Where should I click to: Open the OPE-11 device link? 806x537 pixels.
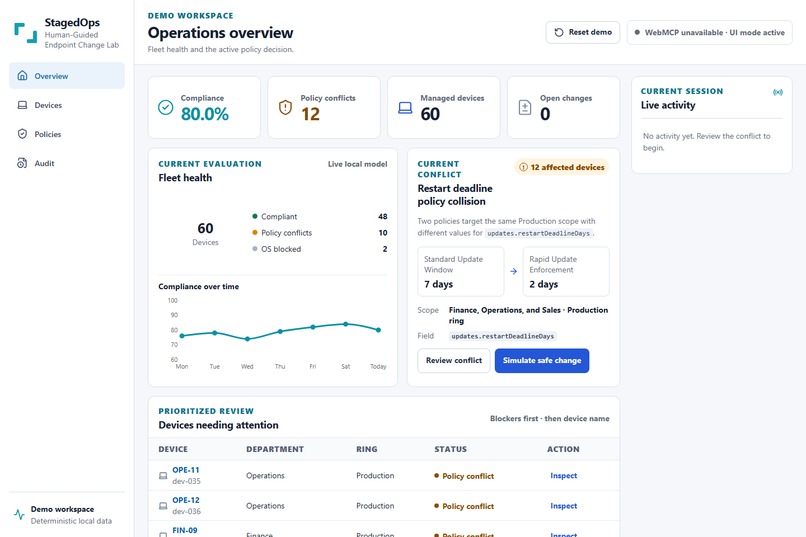pyautogui.click(x=186, y=470)
